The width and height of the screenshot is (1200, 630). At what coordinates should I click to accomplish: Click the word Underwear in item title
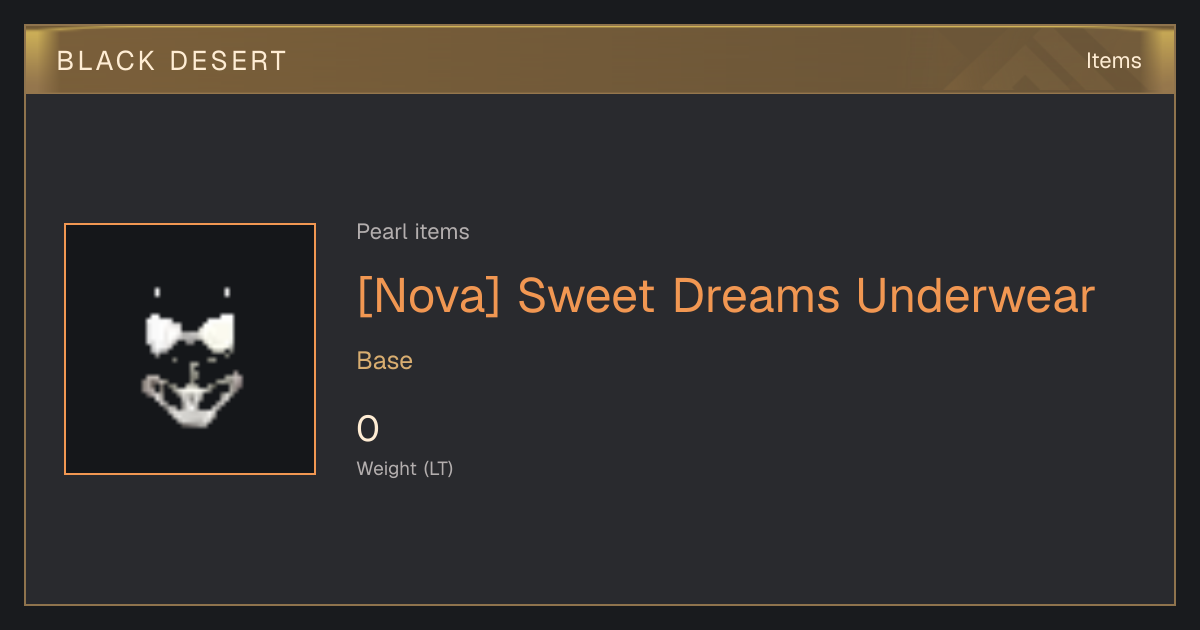[975, 296]
